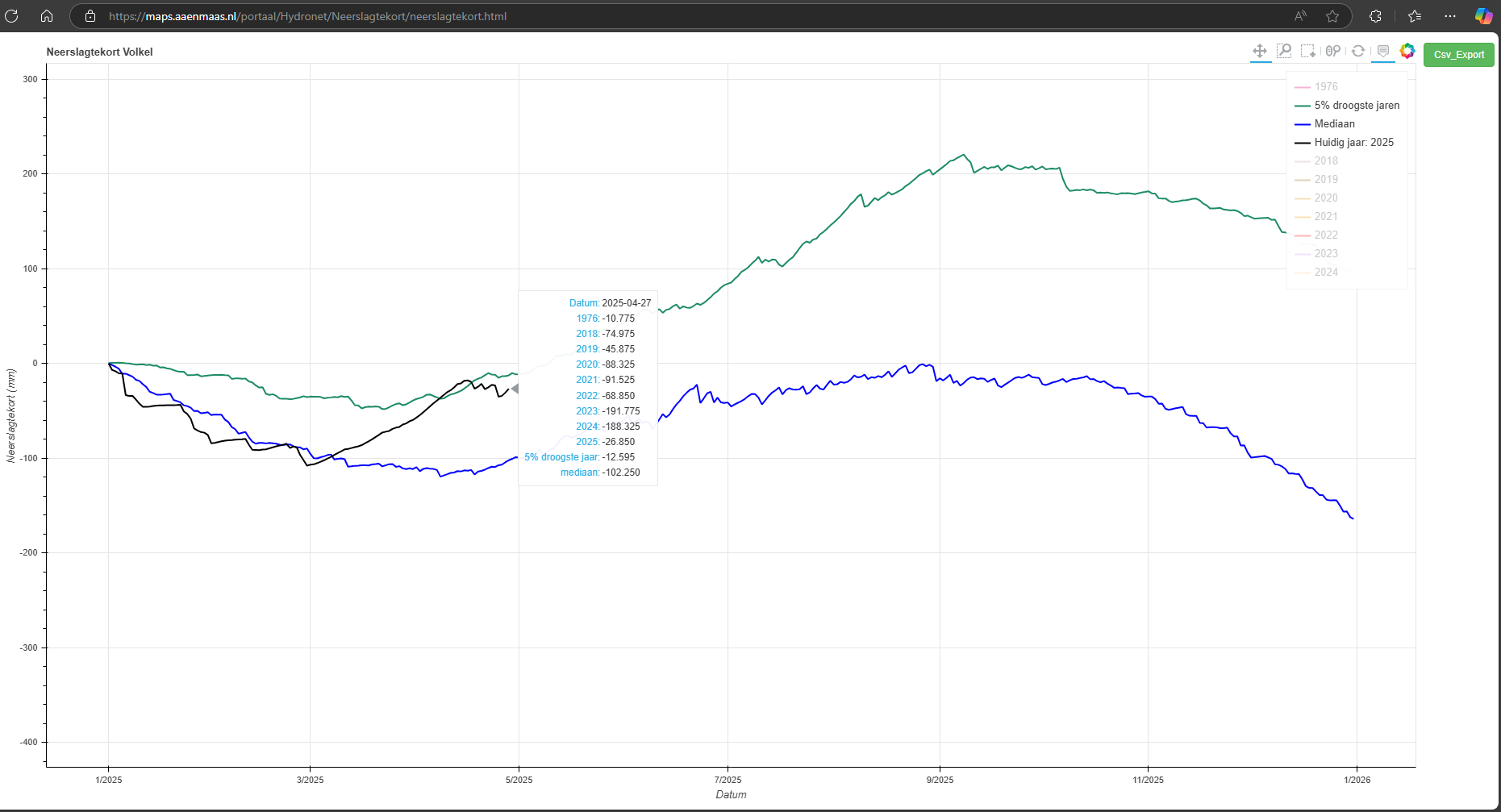
Task: Click the chart title Neerslagtekort Volkel
Action: click(100, 52)
